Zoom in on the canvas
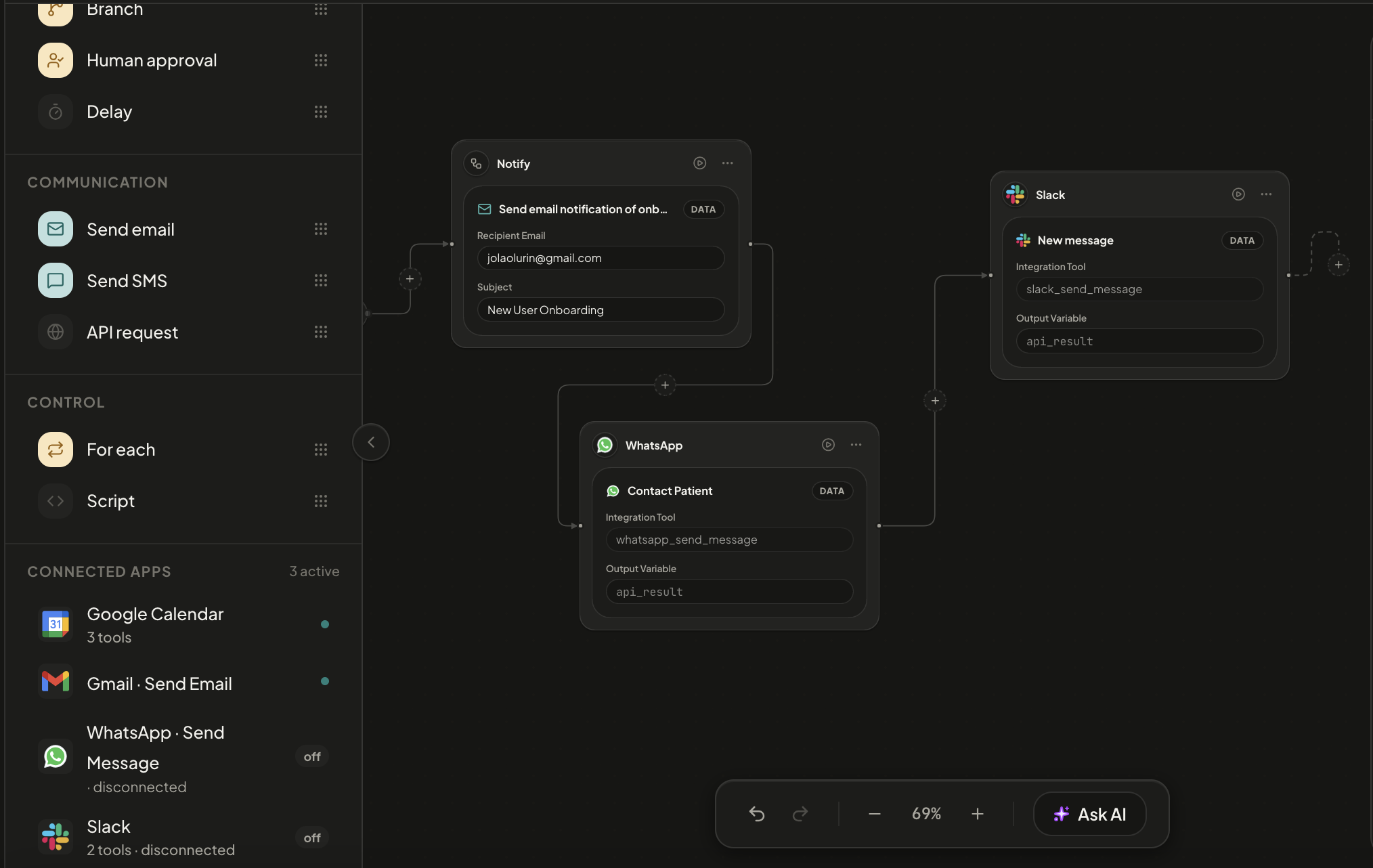Viewport: 1373px width, 868px height. (978, 814)
